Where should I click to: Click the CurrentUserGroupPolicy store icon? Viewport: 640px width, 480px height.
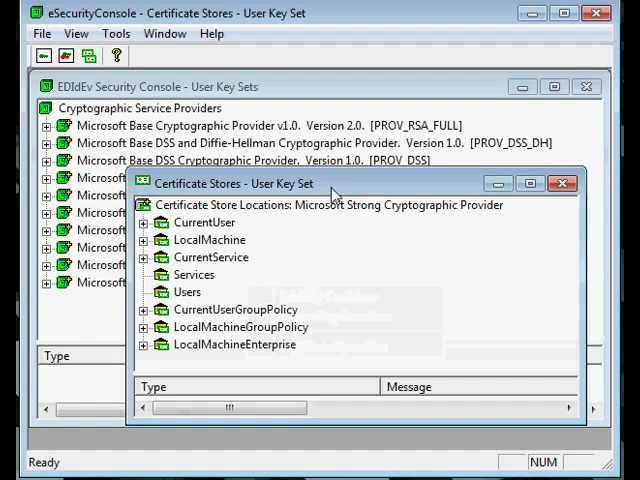point(161,310)
